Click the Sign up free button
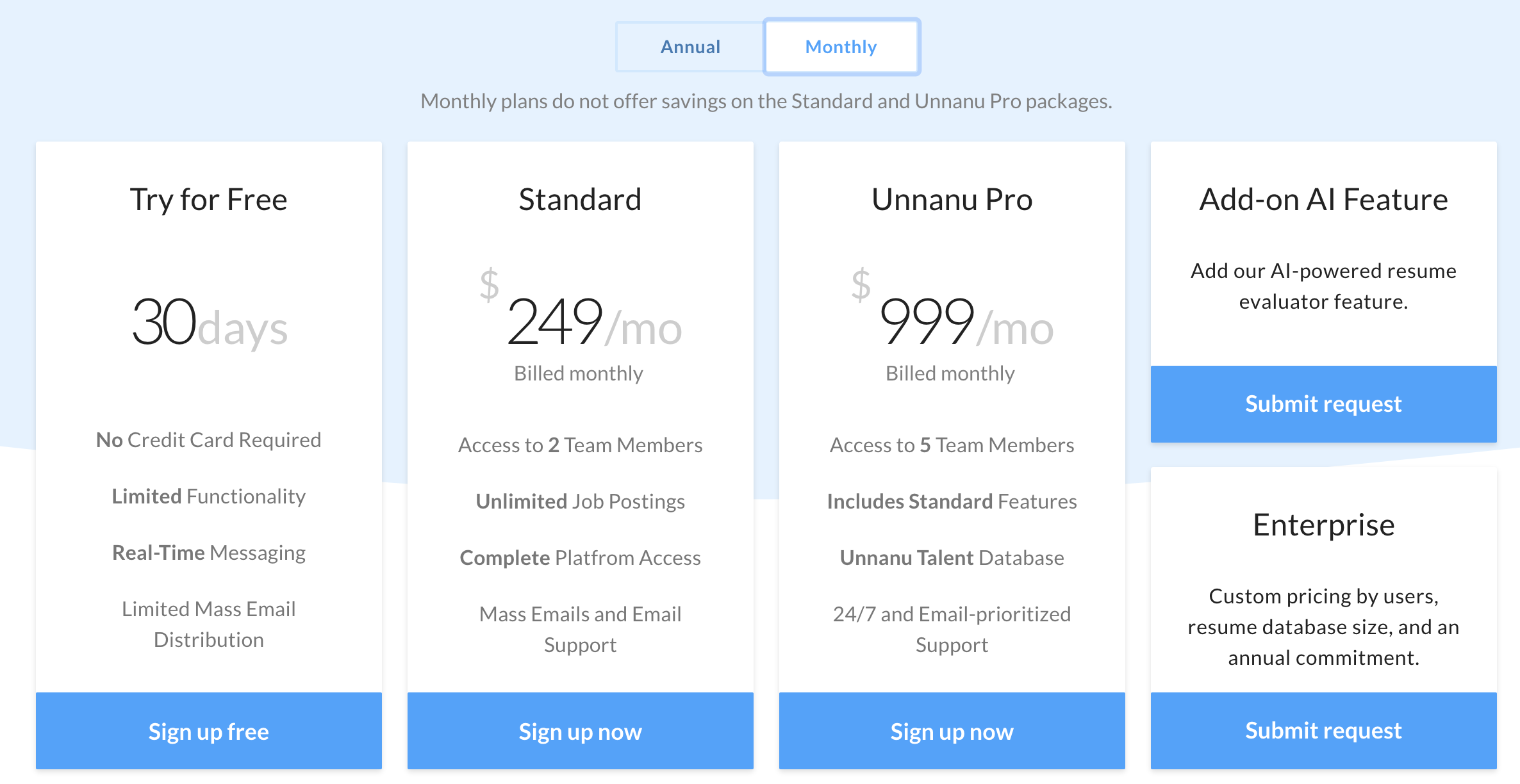Image resolution: width=1520 pixels, height=784 pixels. [209, 731]
